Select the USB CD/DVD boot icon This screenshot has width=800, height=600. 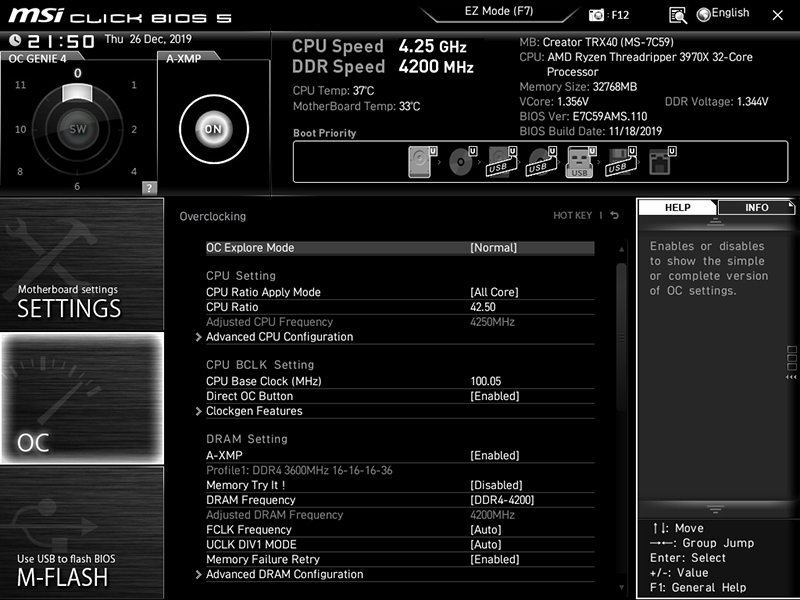(x=541, y=162)
